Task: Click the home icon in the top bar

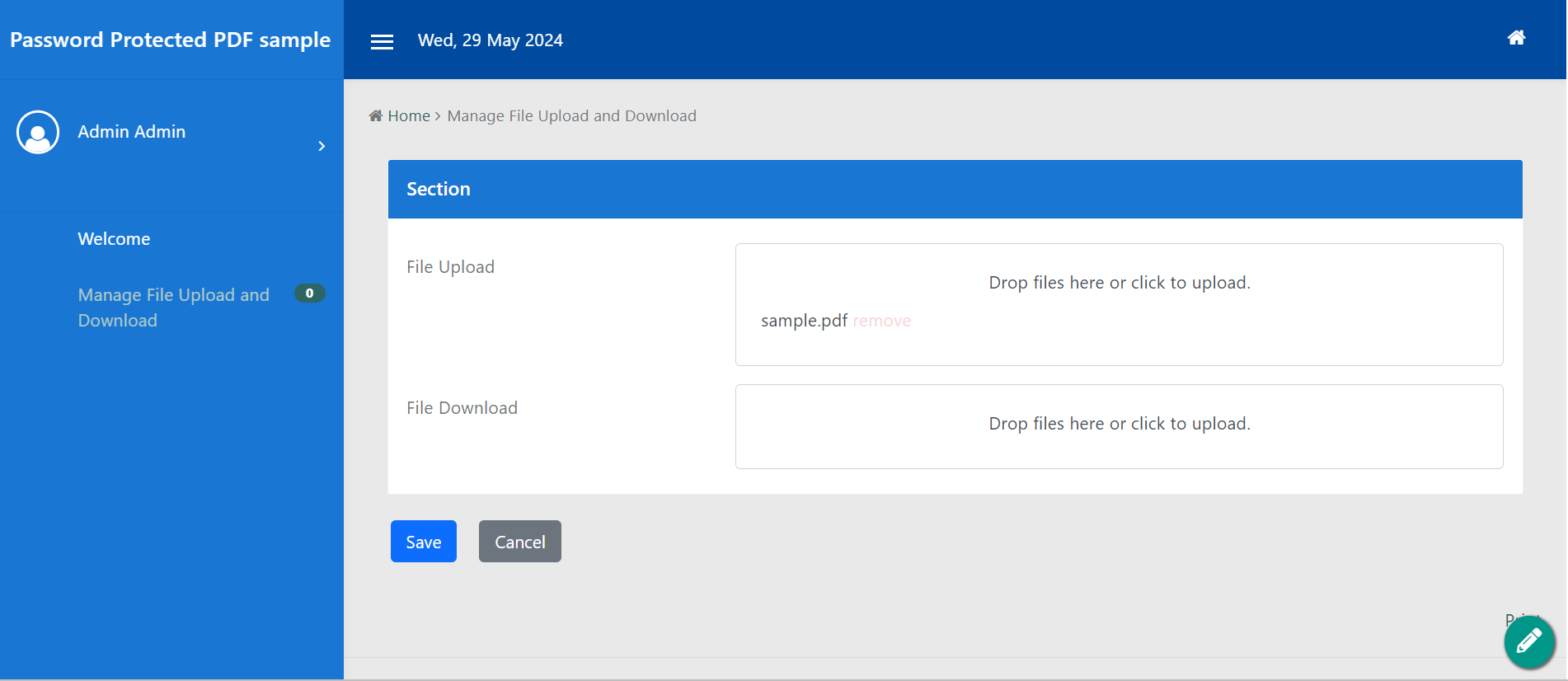Action: pyautogui.click(x=1516, y=38)
